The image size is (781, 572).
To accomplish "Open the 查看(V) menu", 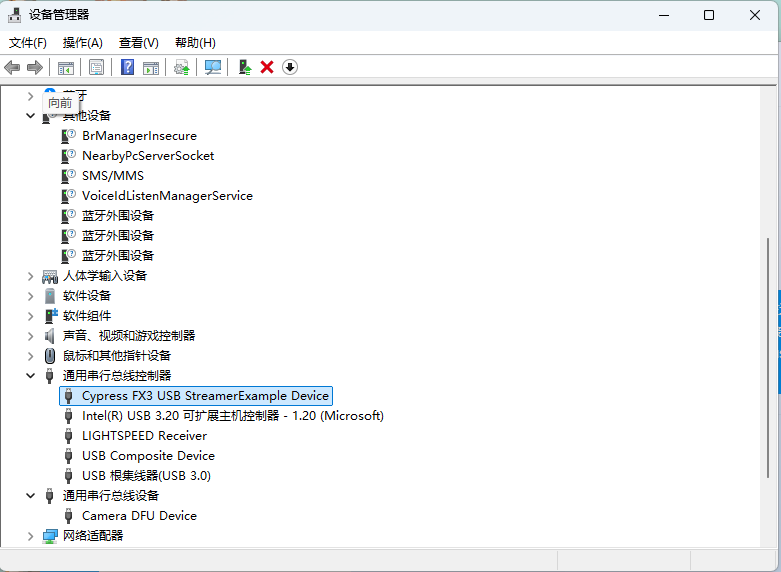I will 138,43.
